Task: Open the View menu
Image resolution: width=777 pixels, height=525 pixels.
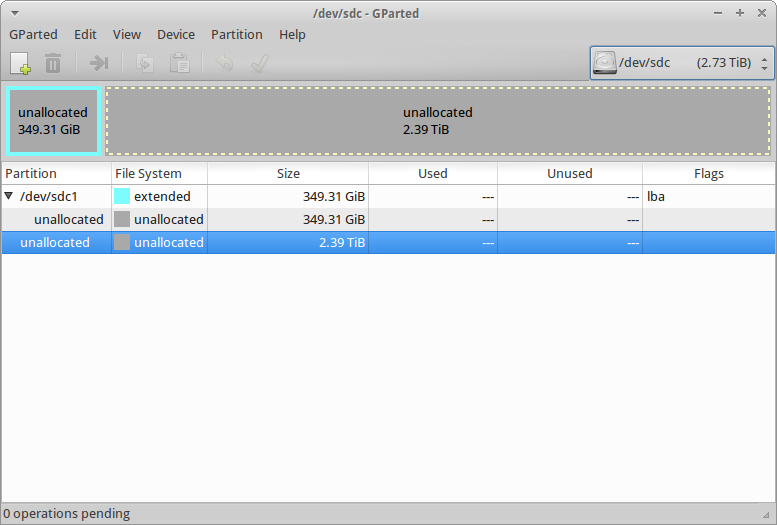Action: [126, 35]
